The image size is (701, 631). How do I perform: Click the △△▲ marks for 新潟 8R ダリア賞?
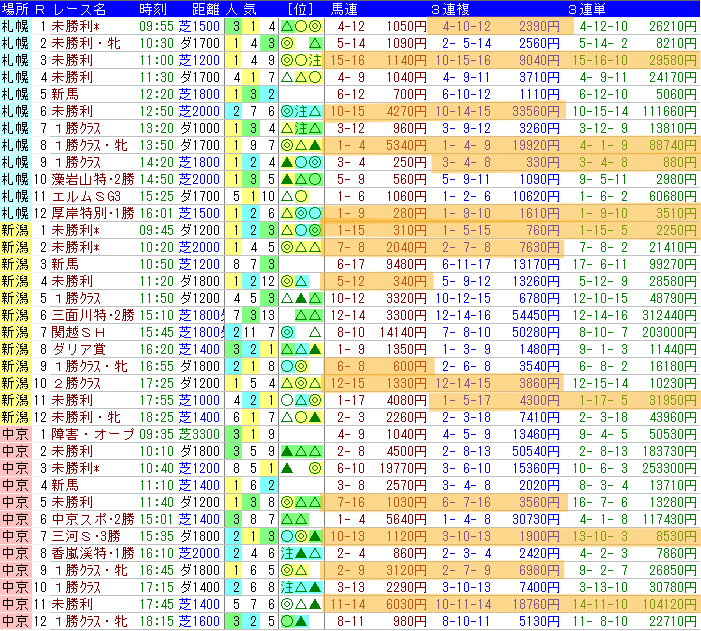(301, 349)
